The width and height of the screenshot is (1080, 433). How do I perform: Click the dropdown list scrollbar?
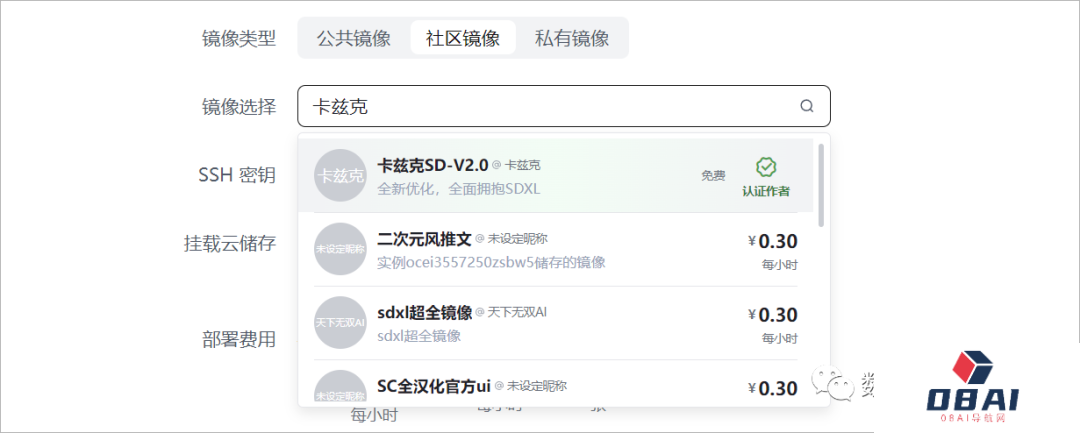[x=821, y=185]
